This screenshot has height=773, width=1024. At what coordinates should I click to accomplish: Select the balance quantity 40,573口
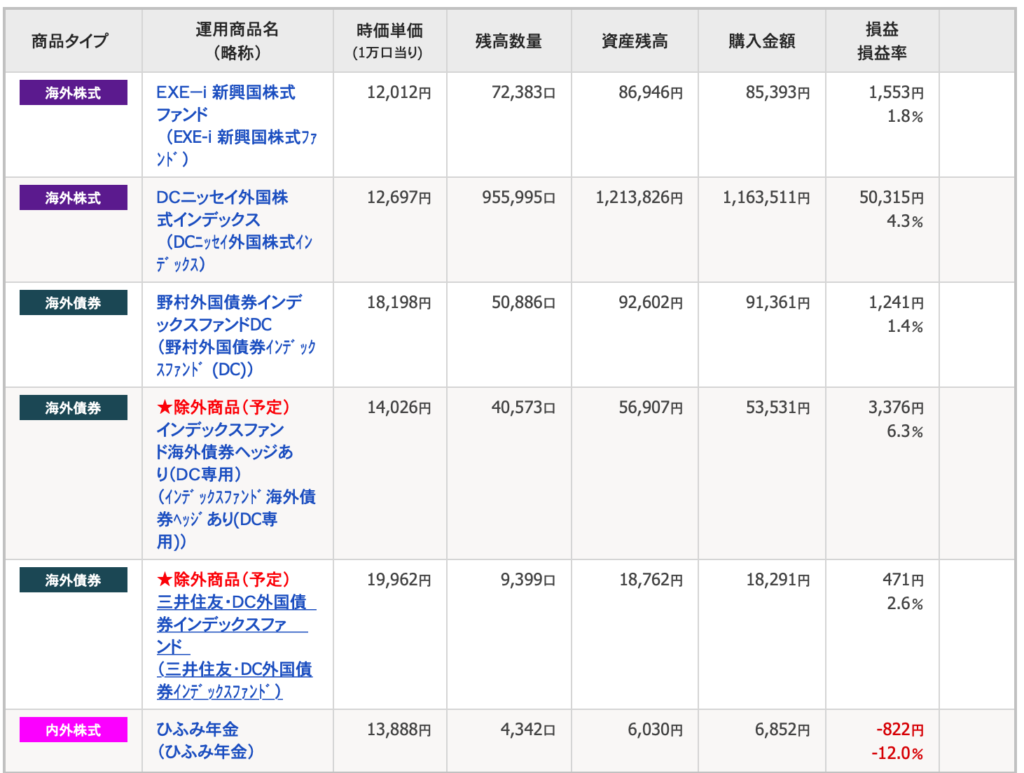tap(524, 408)
